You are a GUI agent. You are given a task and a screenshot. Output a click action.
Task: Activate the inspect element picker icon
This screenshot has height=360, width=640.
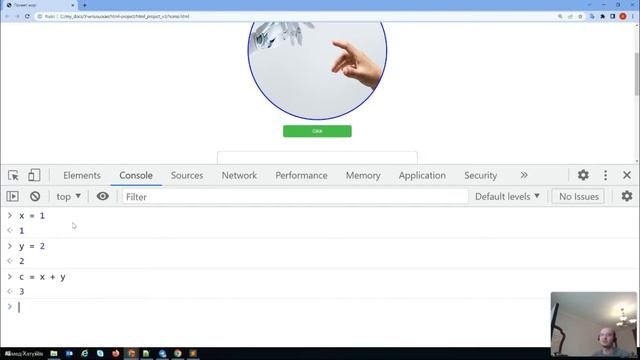coord(13,175)
